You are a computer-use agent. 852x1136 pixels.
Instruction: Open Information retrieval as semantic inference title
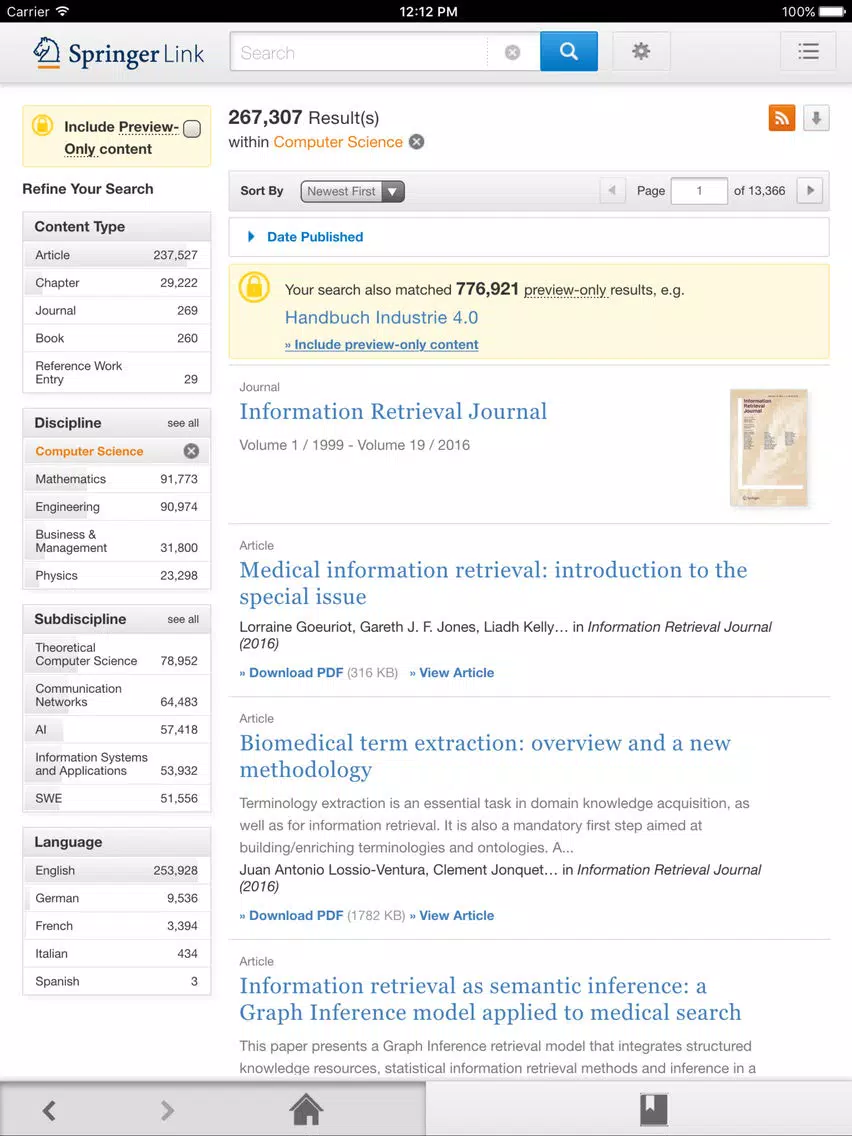pyautogui.click(x=490, y=999)
